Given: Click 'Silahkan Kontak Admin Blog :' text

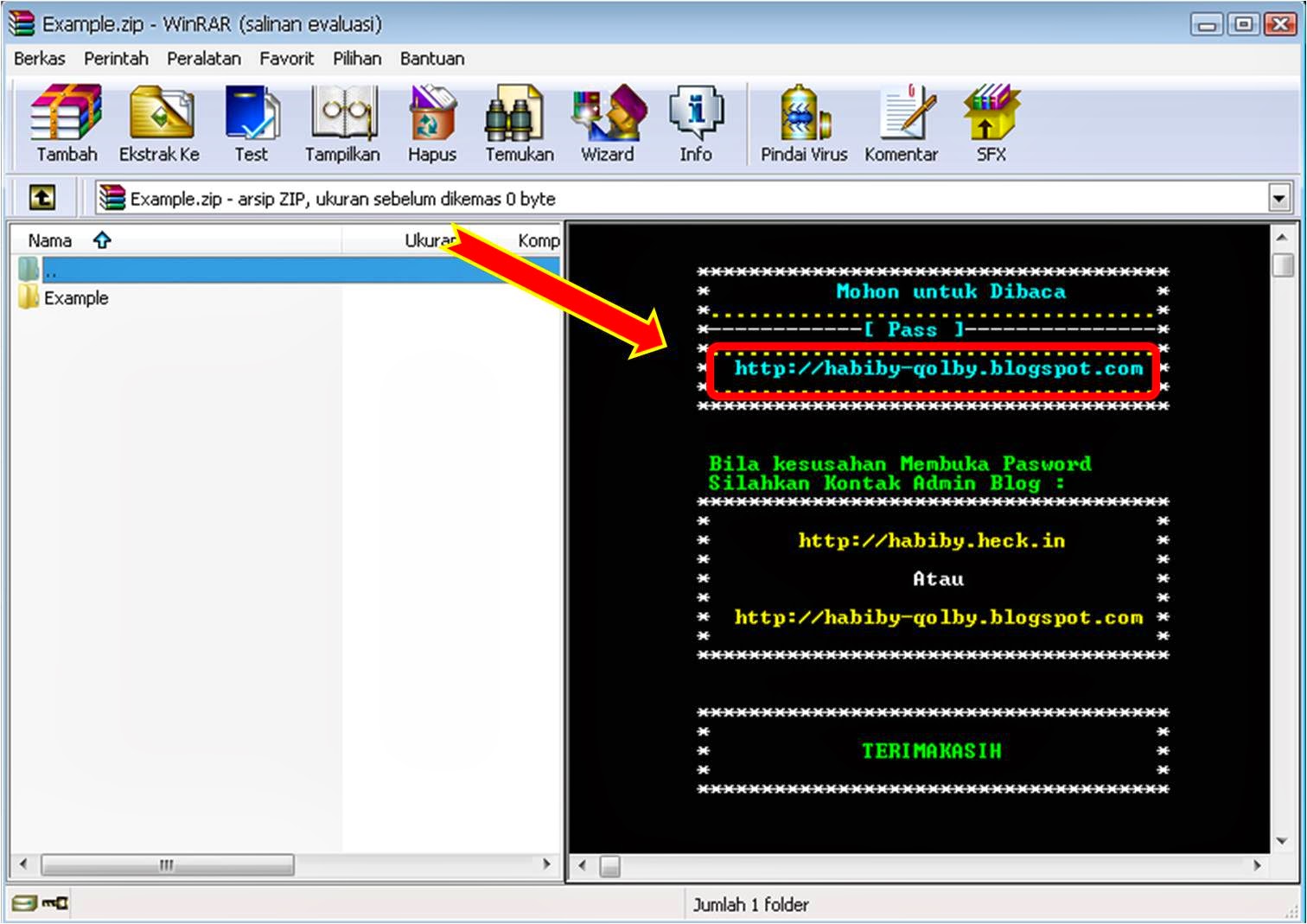Looking at the screenshot, I should [887, 484].
